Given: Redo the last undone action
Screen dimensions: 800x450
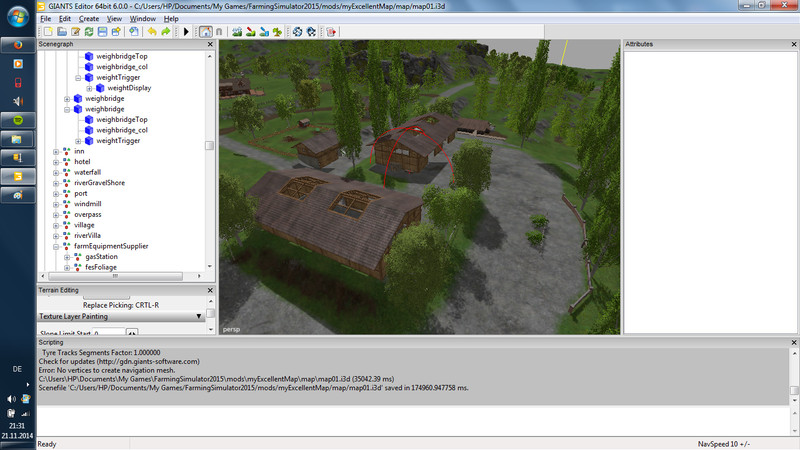Looking at the screenshot, I should (165, 32).
